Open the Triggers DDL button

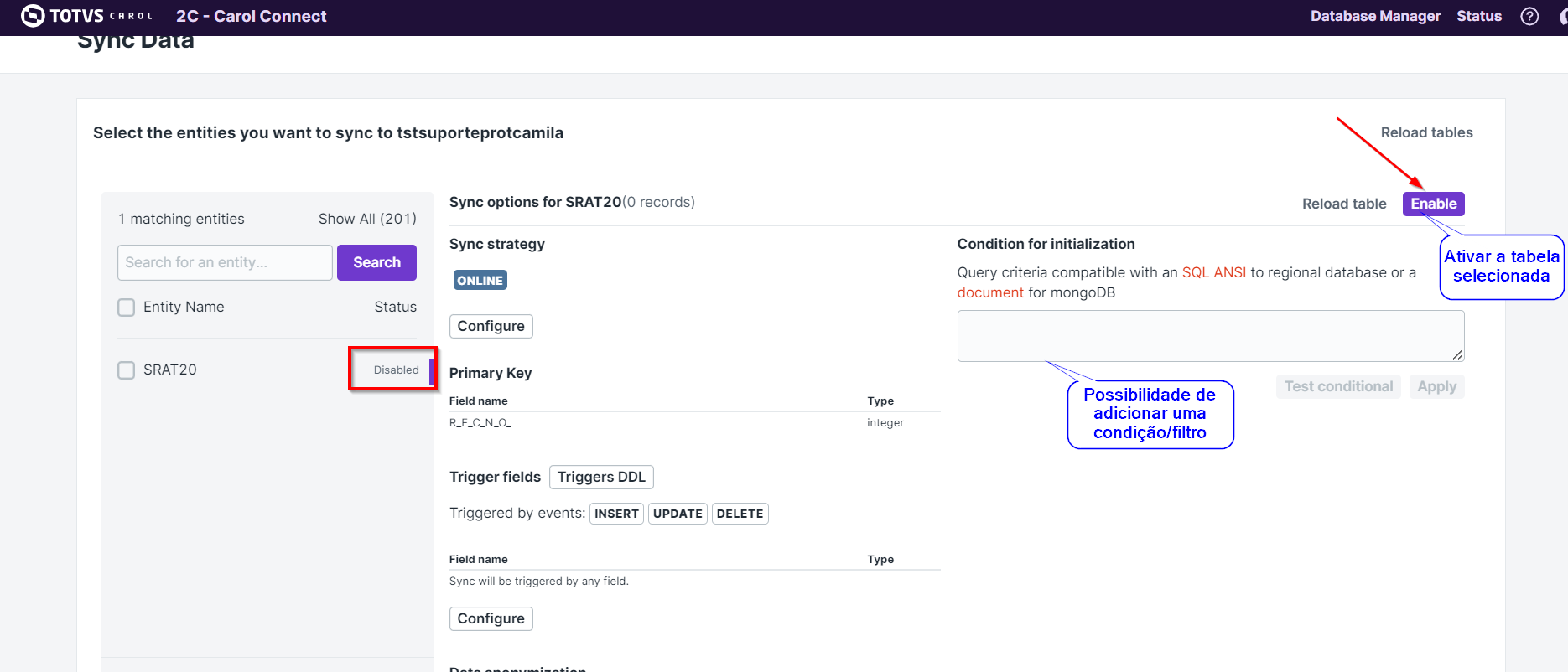[x=600, y=477]
